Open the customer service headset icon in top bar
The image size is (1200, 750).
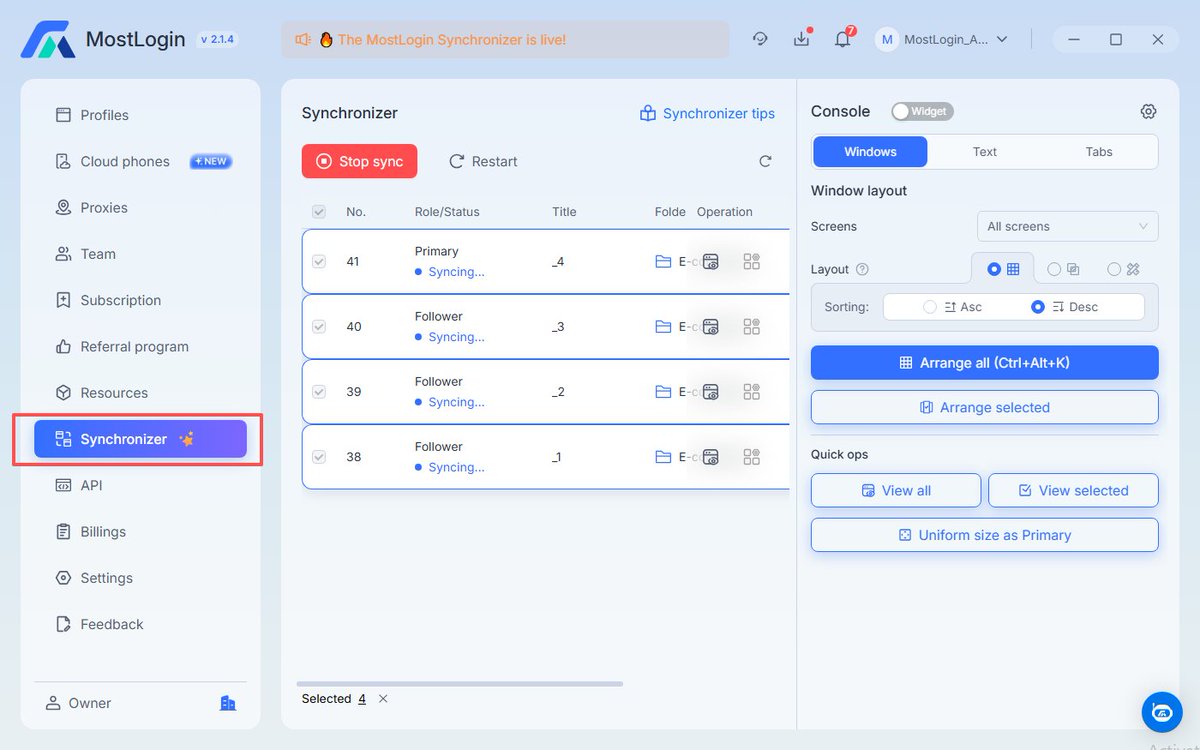coord(760,39)
